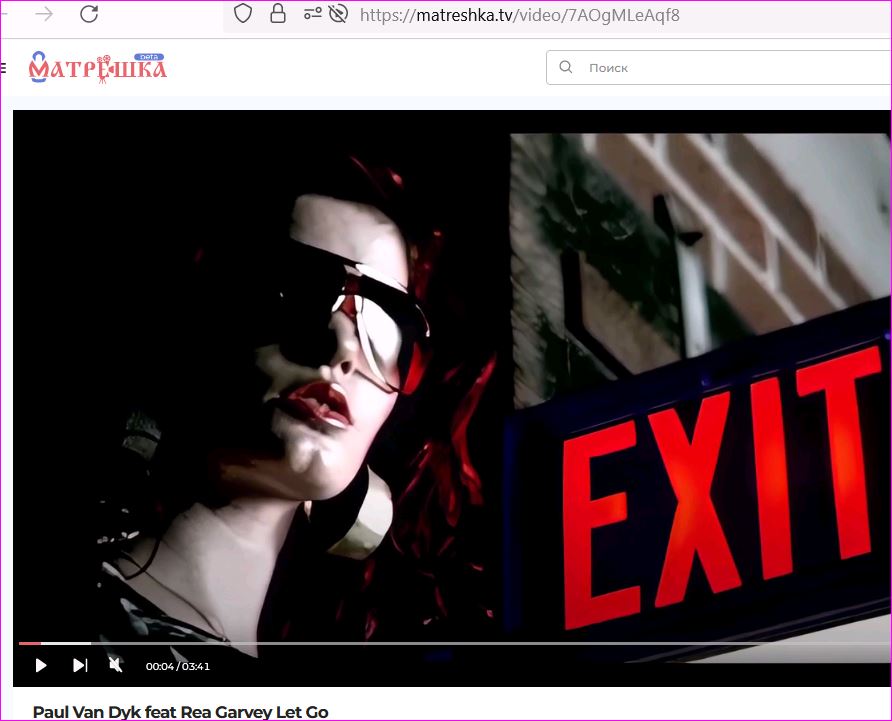Click the crossed-out eye tracking icon in the address bar

pos(338,14)
